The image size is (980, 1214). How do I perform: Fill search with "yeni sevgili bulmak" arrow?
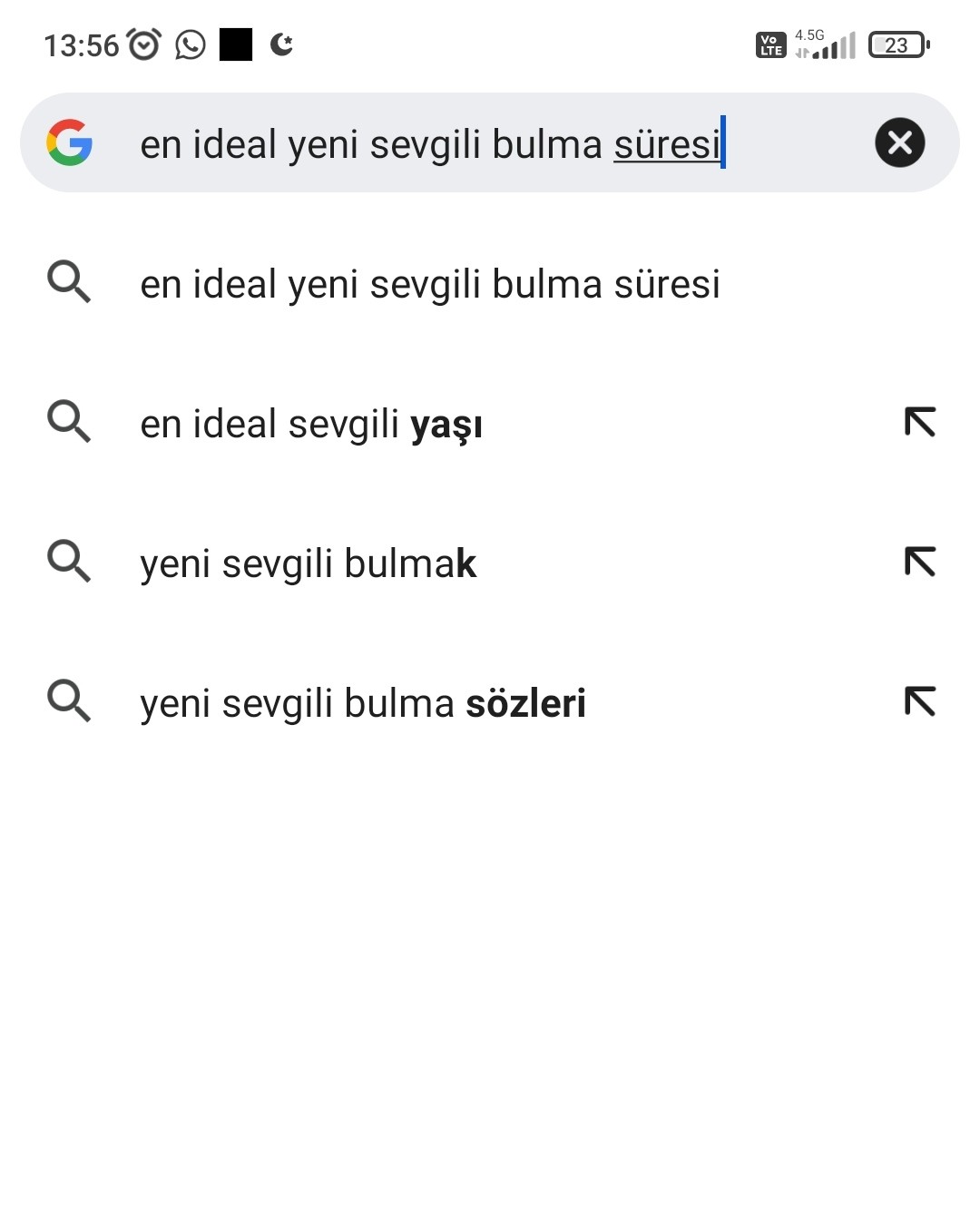pyautogui.click(x=920, y=562)
